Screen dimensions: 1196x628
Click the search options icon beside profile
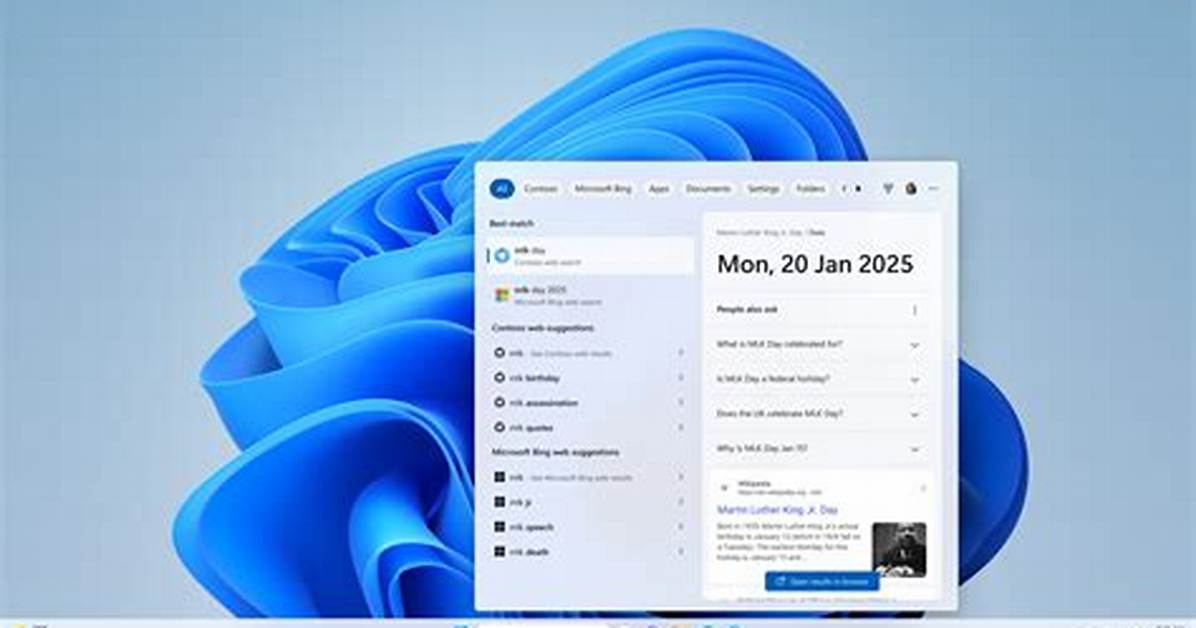(888, 188)
